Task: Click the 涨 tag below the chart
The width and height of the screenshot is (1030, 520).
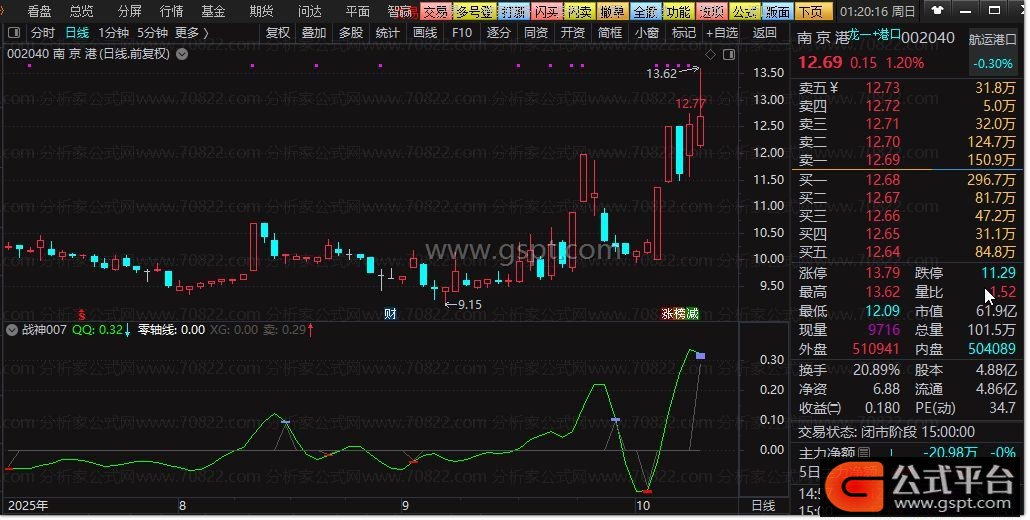Action: [667, 313]
